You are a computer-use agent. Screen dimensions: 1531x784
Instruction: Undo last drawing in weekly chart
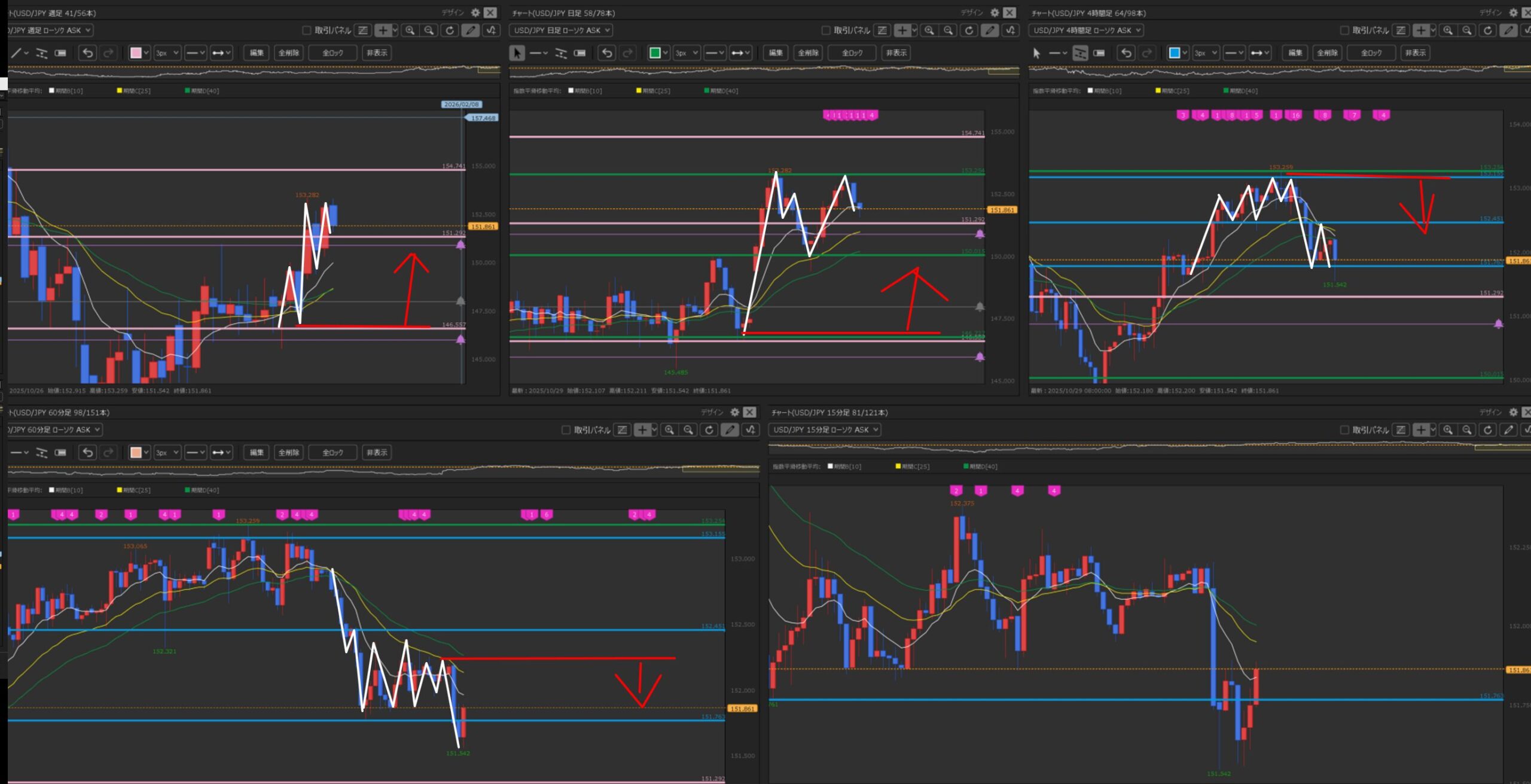click(x=88, y=53)
